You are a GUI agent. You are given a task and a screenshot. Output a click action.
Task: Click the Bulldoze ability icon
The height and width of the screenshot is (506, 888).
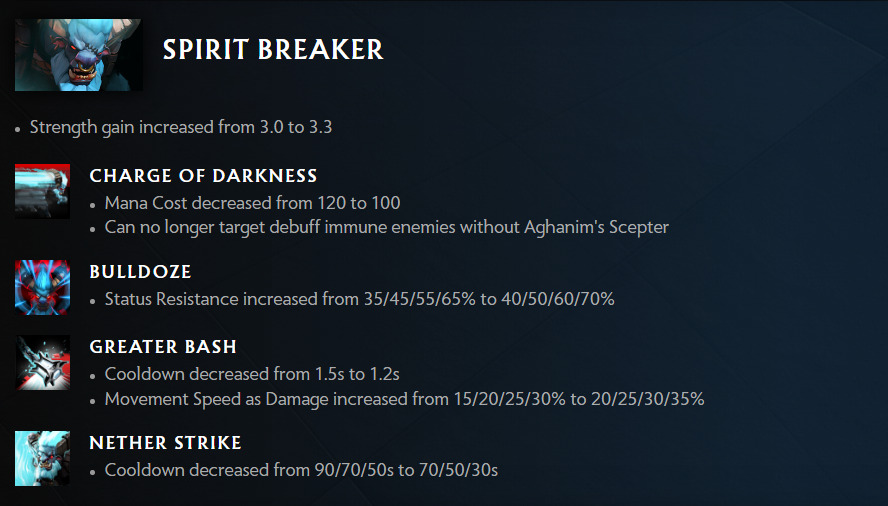click(42, 286)
